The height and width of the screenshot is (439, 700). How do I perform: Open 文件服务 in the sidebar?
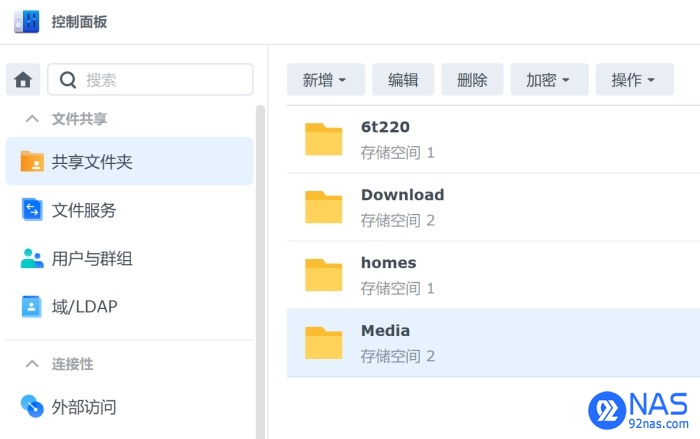129,210
